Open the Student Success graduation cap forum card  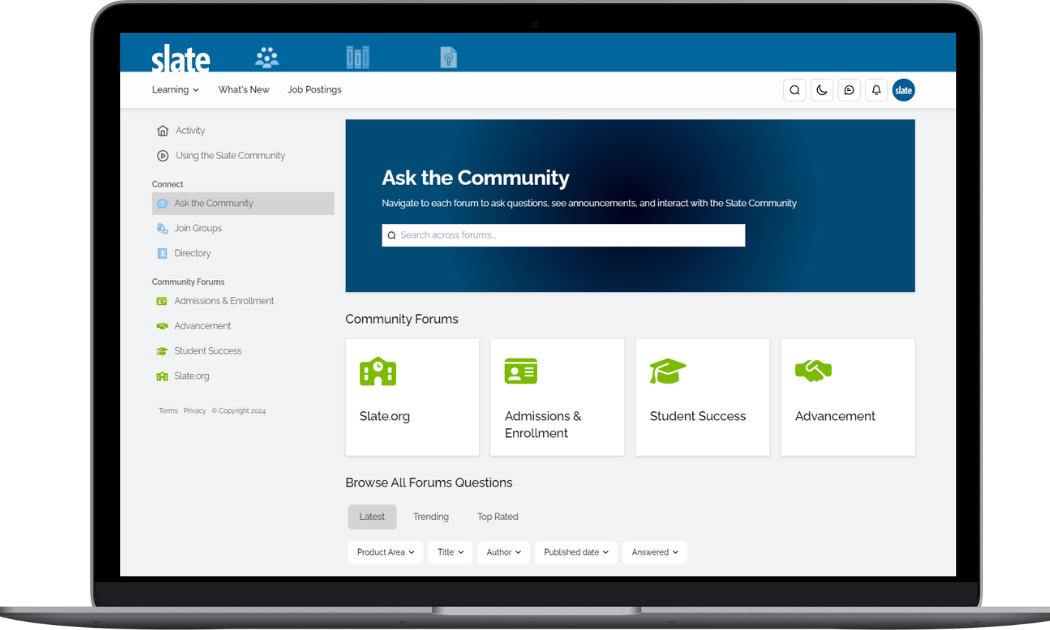tap(702, 397)
